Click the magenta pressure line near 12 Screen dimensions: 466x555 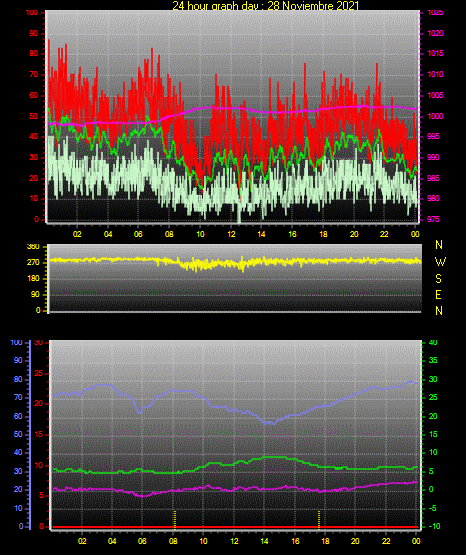231,108
